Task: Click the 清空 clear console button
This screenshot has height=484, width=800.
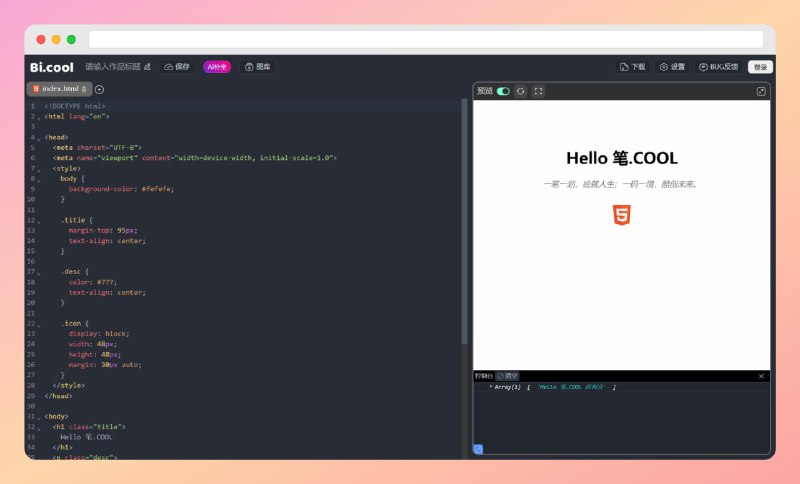Action: point(508,376)
